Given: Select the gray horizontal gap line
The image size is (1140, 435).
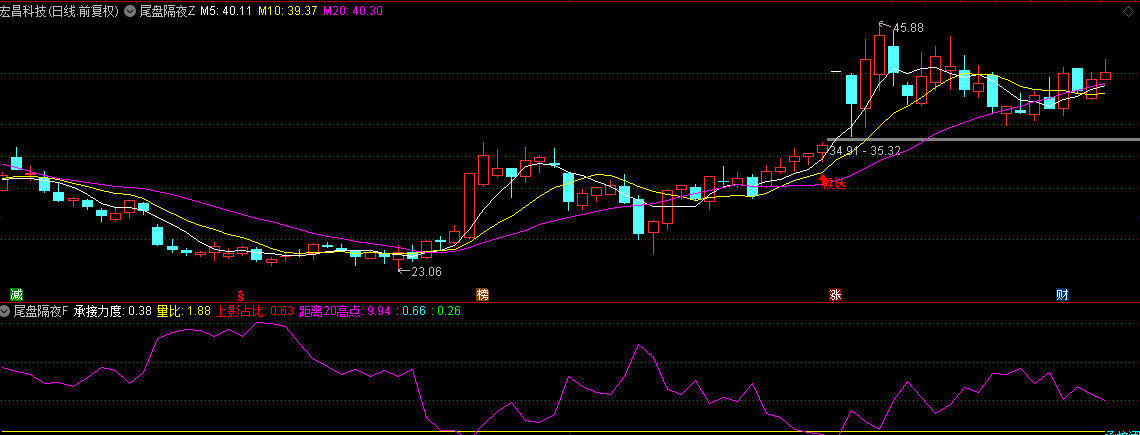Looking at the screenshot, I should (983, 139).
